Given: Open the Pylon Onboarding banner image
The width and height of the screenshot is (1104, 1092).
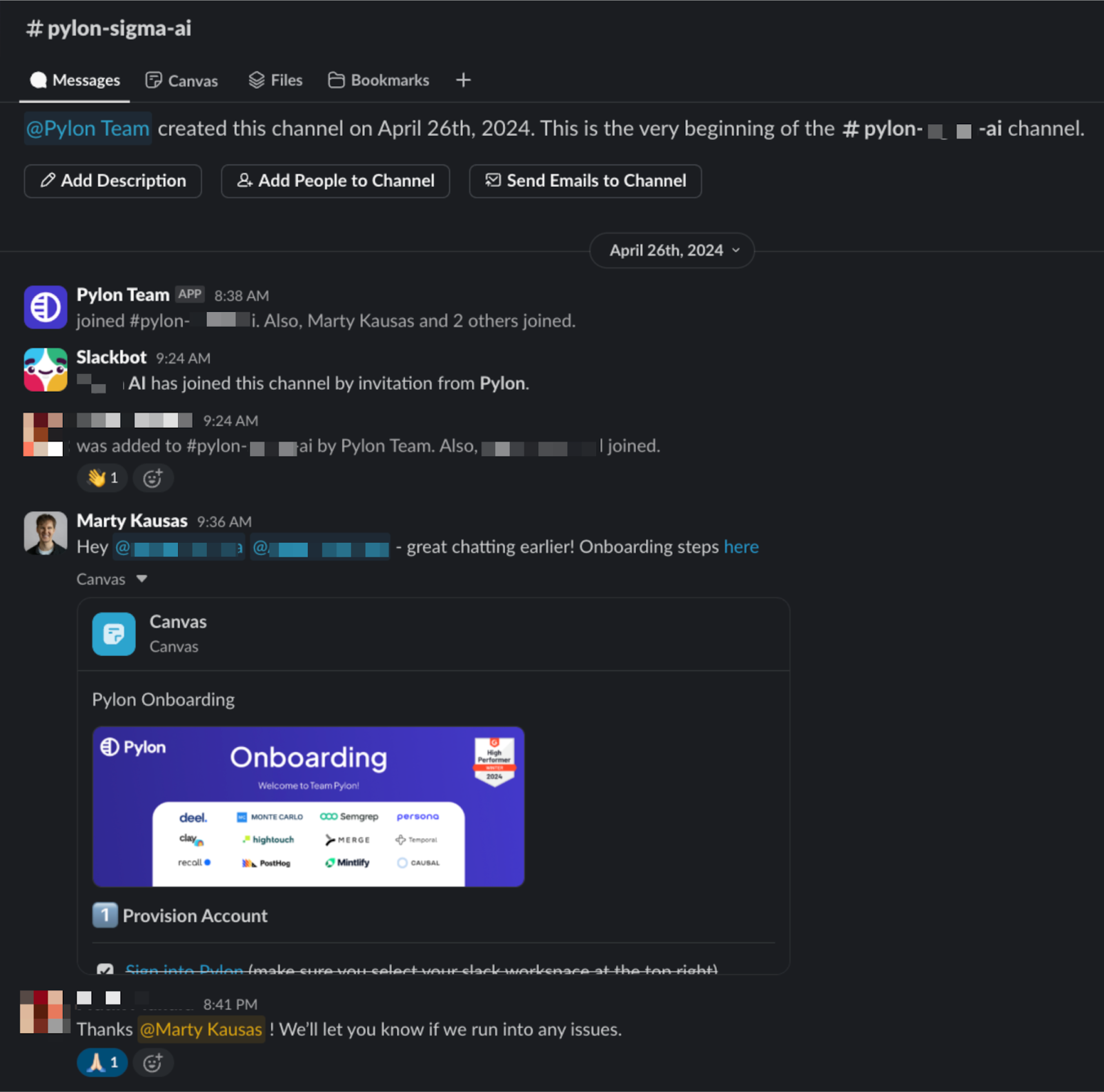Looking at the screenshot, I should 308,806.
